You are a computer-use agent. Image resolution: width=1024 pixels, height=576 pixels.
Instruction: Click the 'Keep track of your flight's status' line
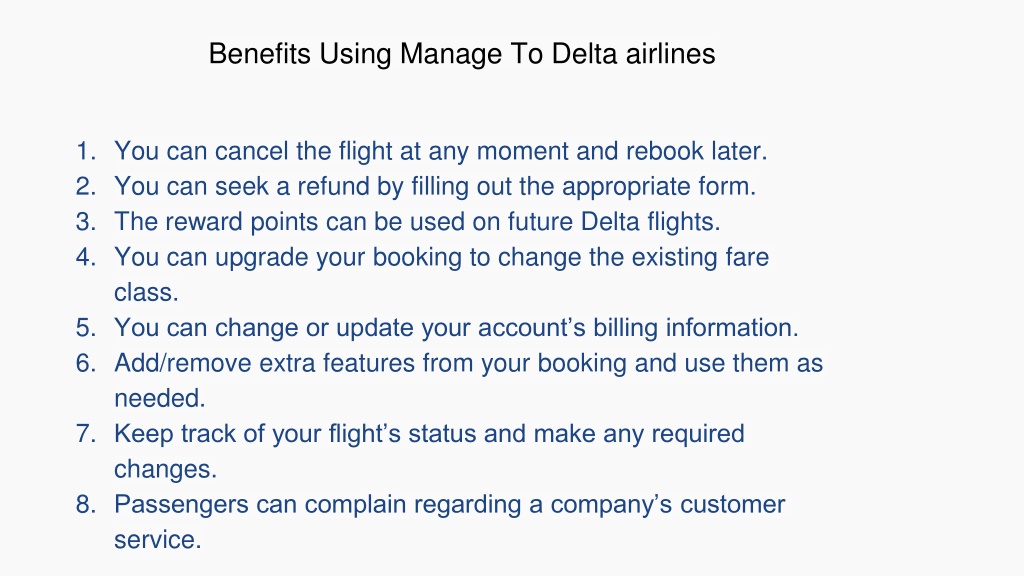click(429, 434)
